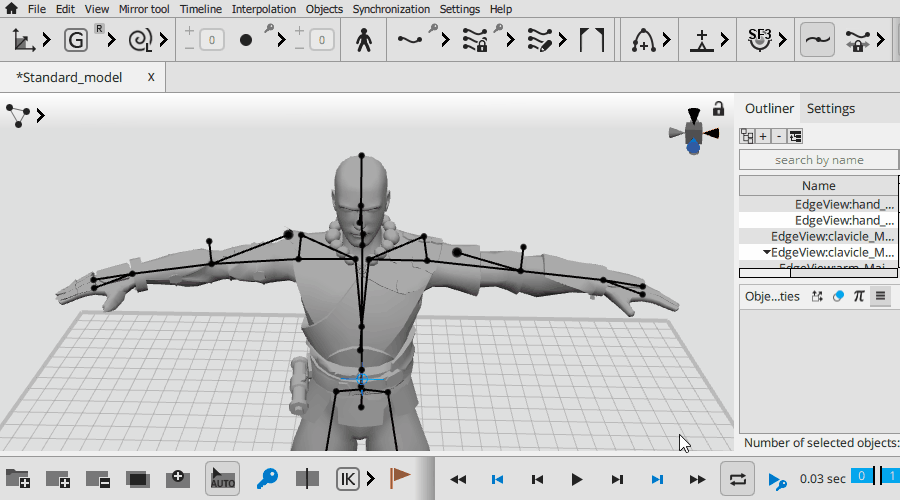Toggle the loop playback button
This screenshot has width=900, height=500.
pos(737,479)
